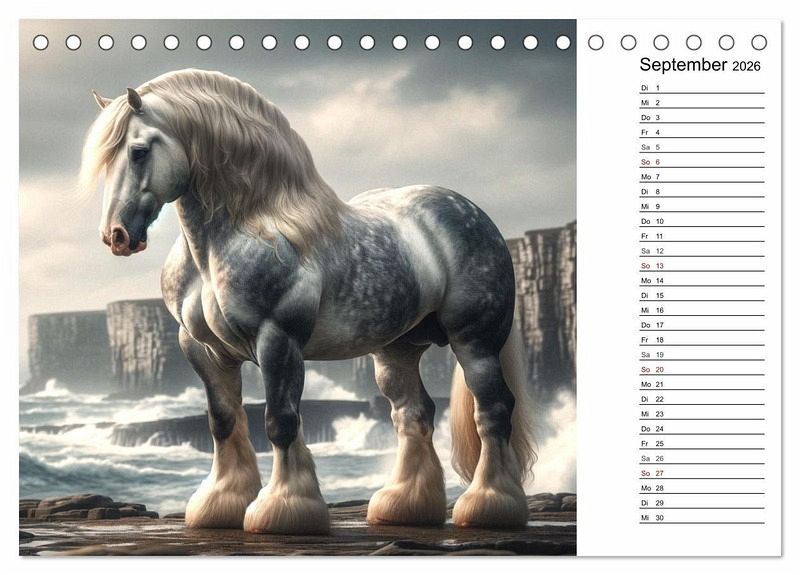Click the Fr 18 date line
The height and width of the screenshot is (575, 800).
[x=701, y=340]
